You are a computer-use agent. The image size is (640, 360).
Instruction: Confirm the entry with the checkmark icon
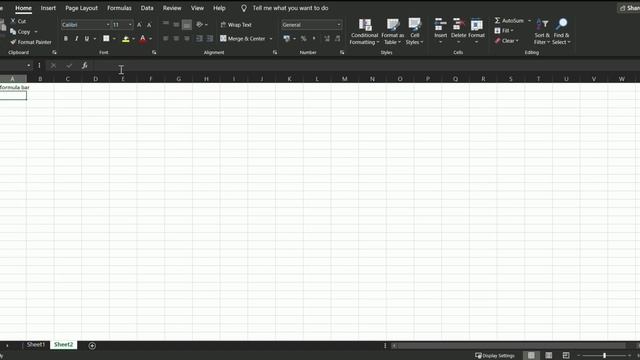click(69, 65)
